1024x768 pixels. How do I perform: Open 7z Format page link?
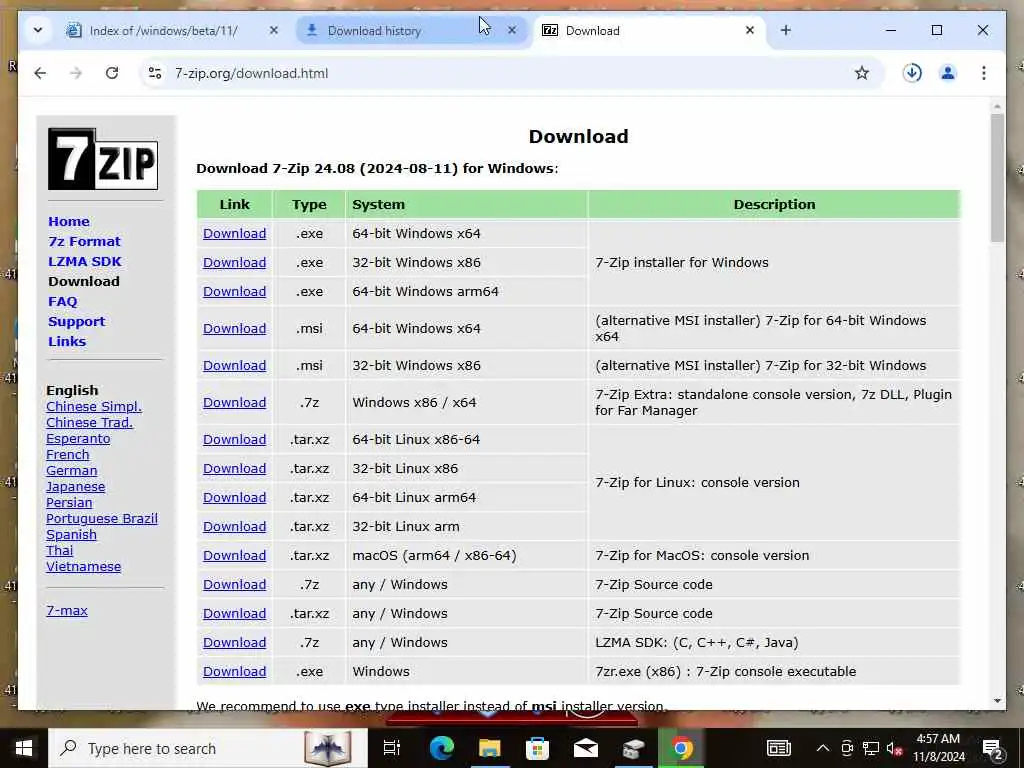[84, 242]
